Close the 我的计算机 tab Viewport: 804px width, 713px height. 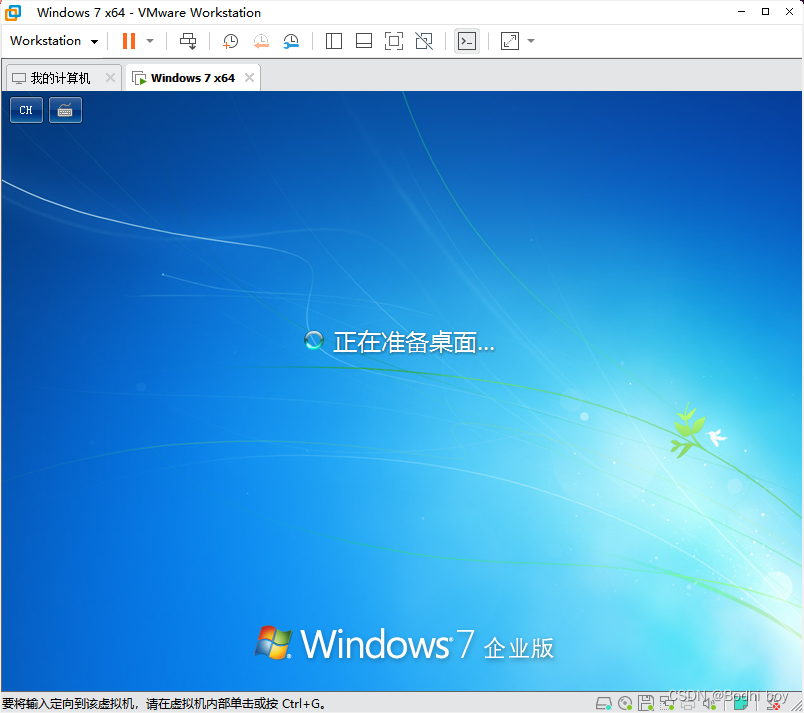click(x=110, y=77)
